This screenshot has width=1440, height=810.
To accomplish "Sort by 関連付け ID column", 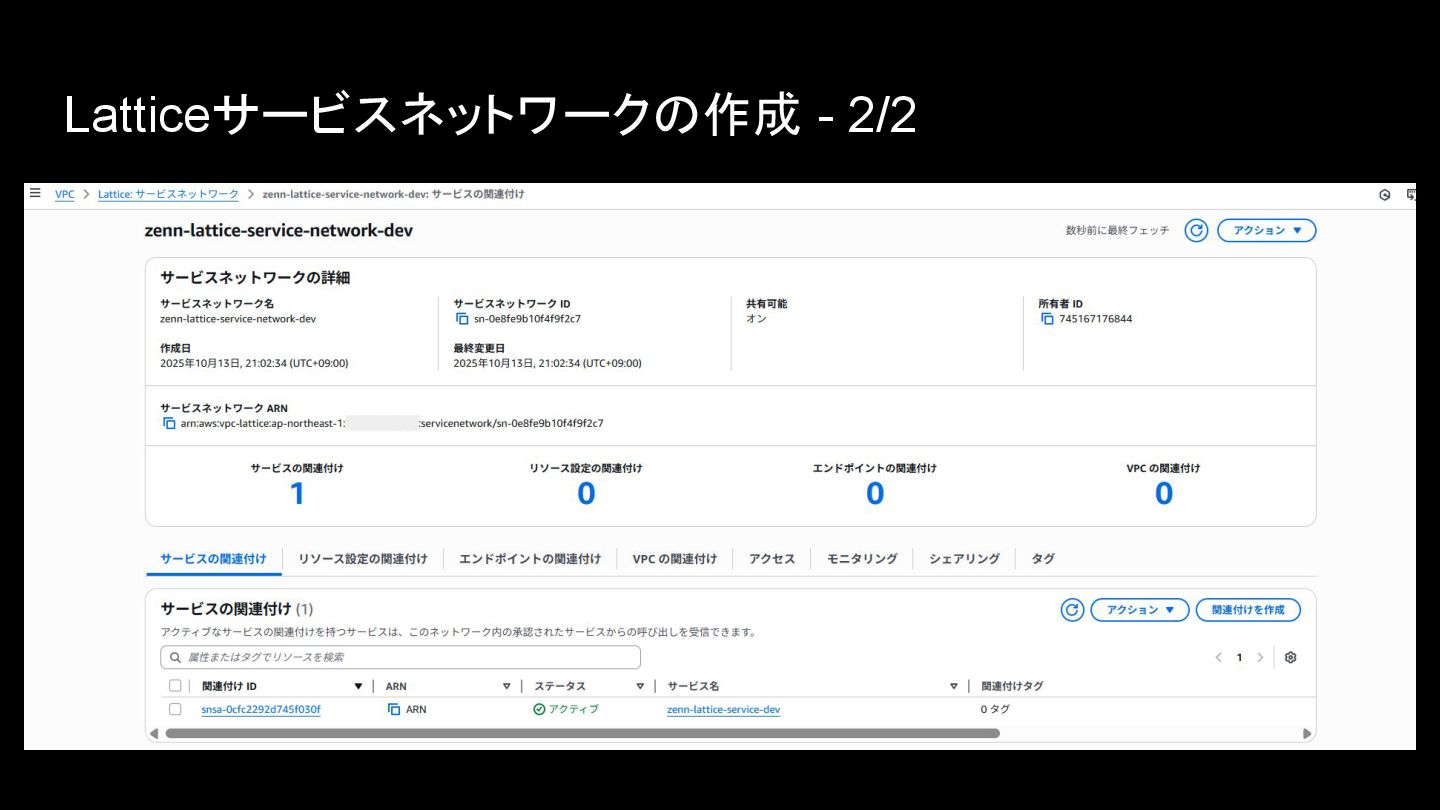I will pos(358,686).
